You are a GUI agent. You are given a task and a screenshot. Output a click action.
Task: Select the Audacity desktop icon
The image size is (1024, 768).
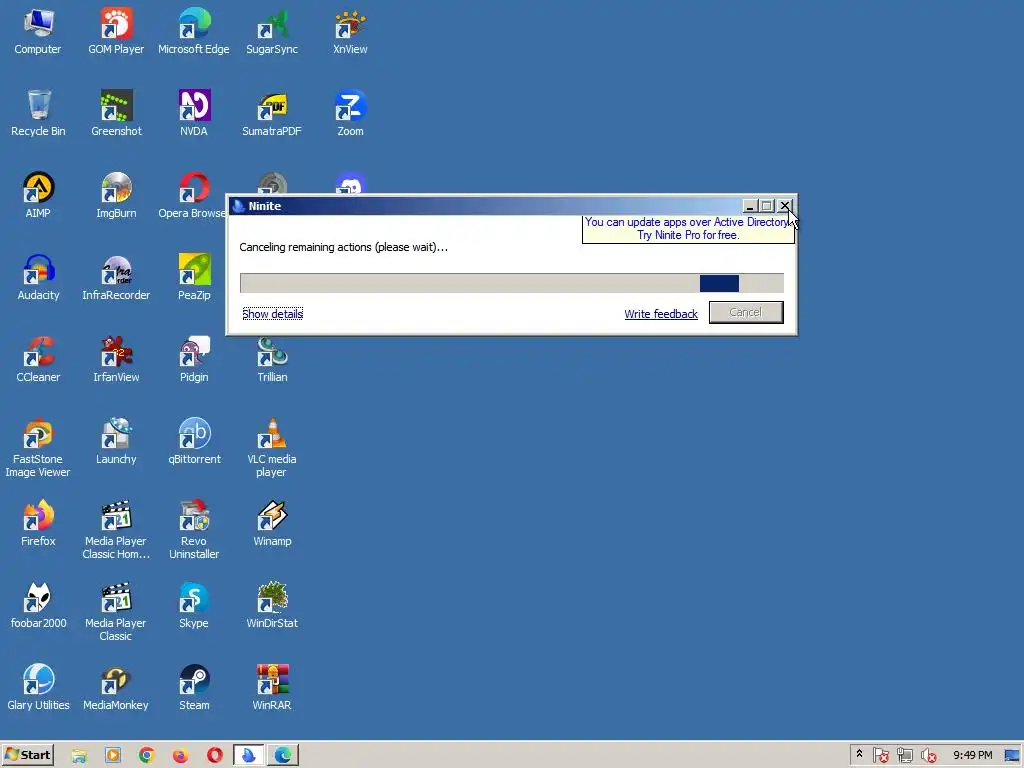38,278
